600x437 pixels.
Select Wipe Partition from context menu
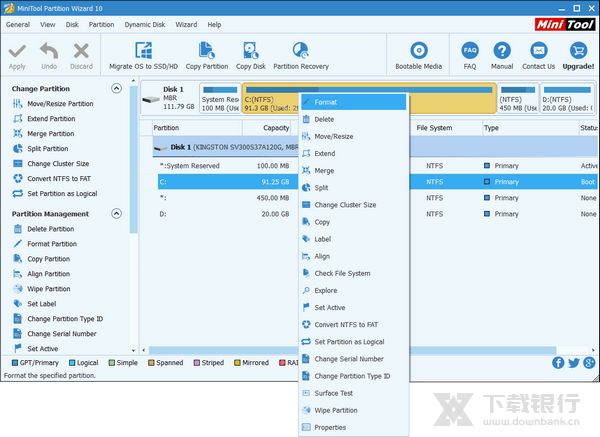coord(335,410)
